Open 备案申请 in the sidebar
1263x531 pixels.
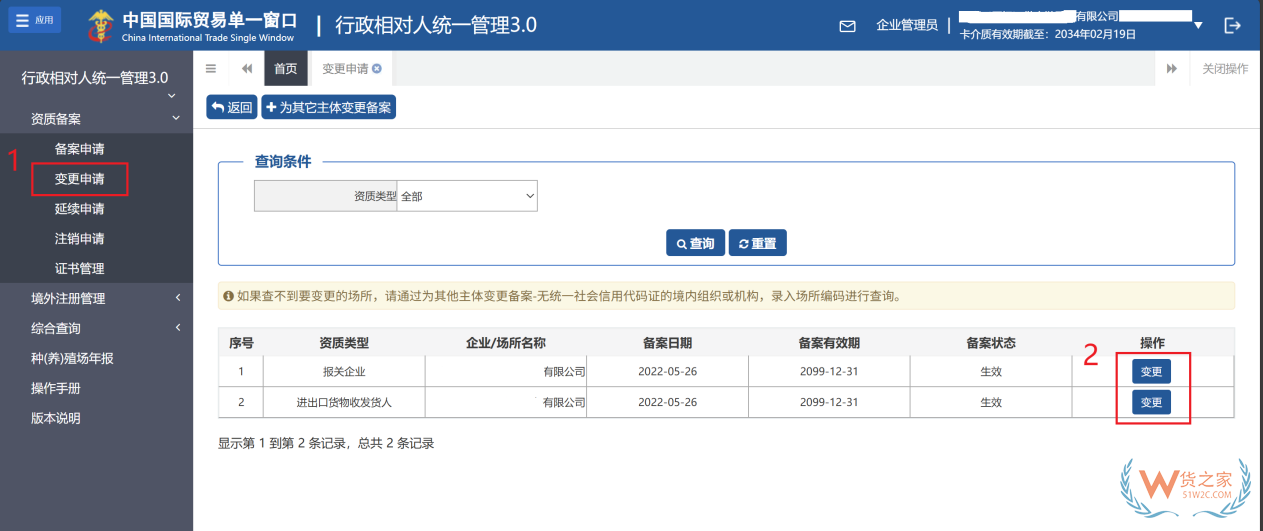tap(80, 149)
